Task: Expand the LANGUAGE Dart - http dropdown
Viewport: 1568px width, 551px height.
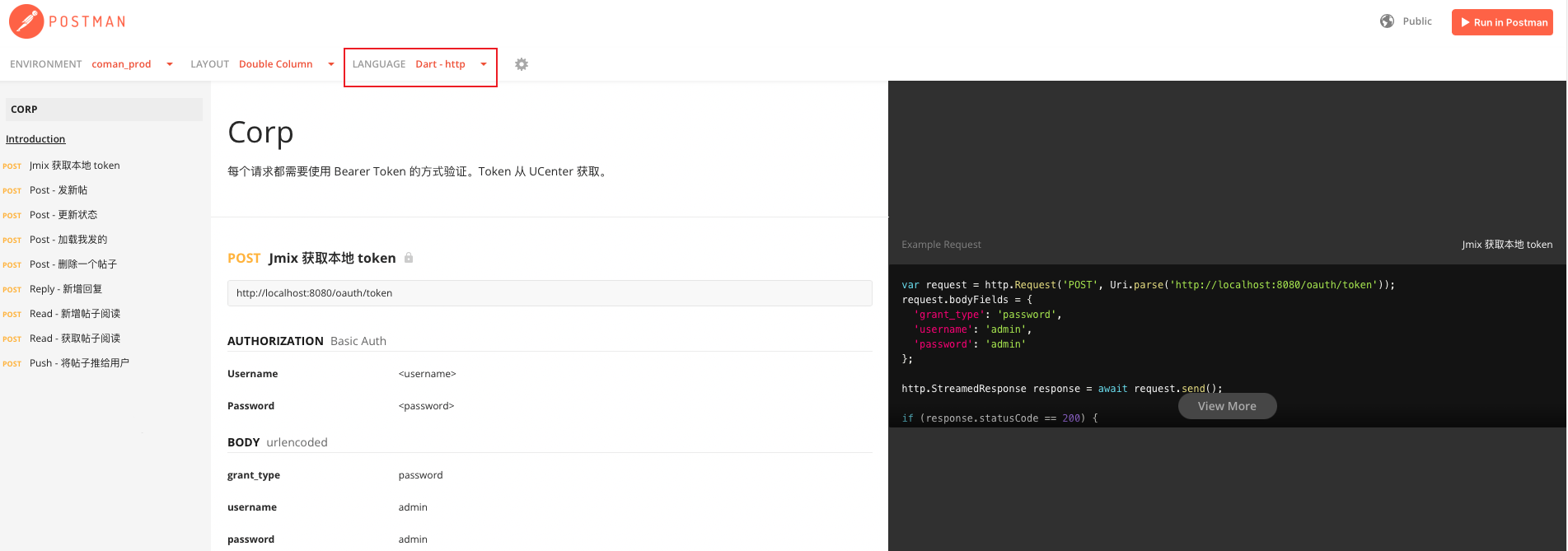Action: pos(420,64)
